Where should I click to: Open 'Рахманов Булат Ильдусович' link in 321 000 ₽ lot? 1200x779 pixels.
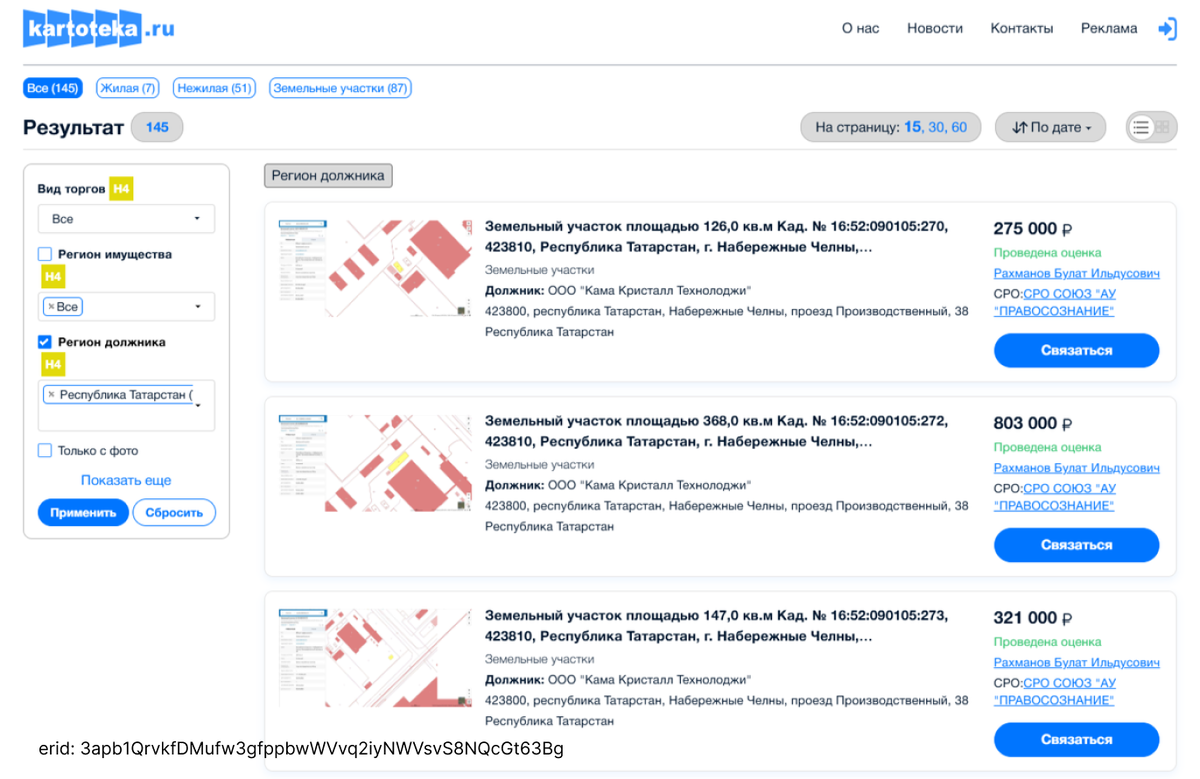click(1077, 663)
